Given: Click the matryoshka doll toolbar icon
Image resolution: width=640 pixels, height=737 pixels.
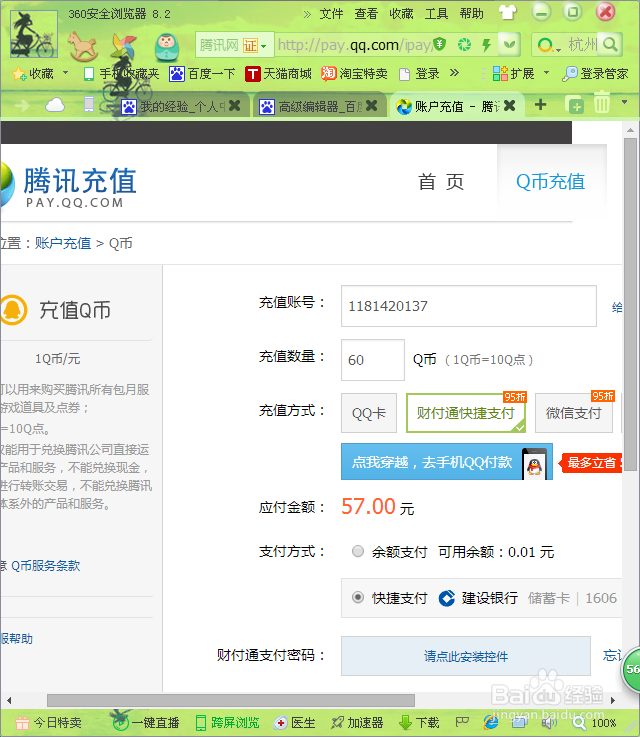Looking at the screenshot, I should 167,47.
